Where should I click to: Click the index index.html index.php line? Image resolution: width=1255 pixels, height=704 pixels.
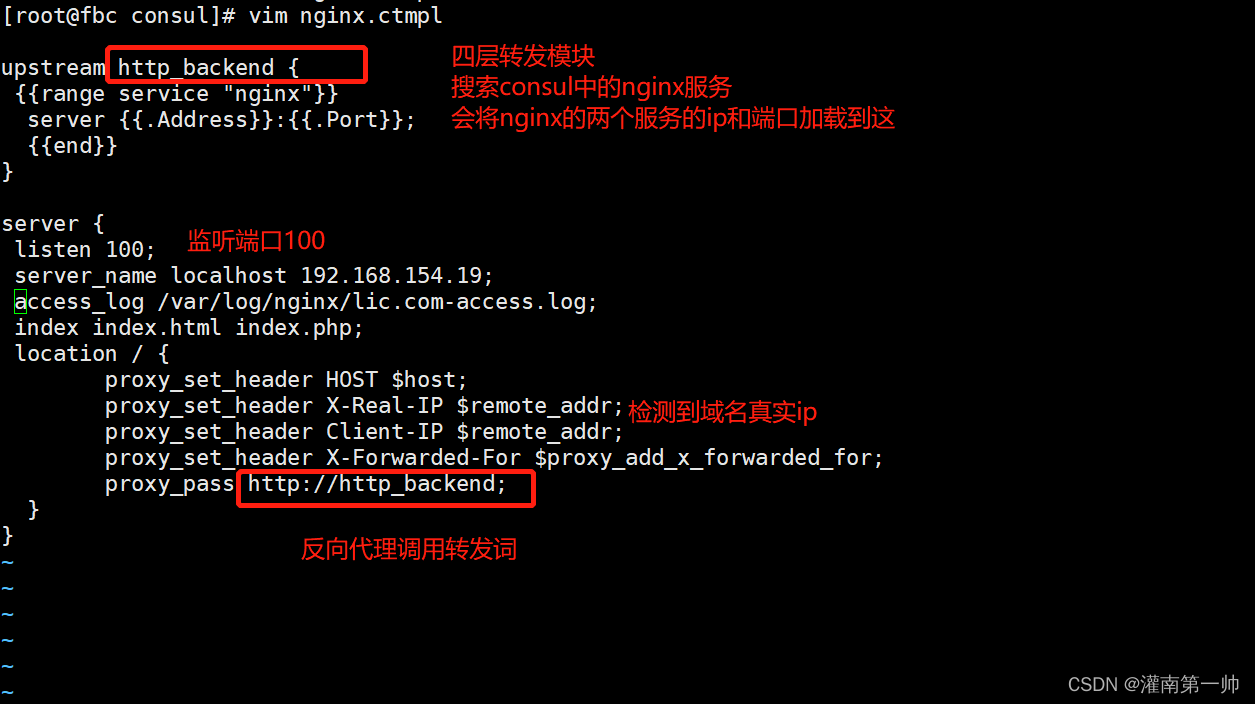point(189,328)
